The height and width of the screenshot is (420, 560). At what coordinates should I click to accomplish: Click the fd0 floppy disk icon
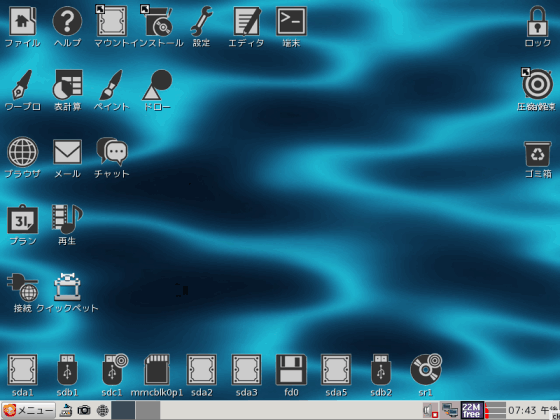point(291,370)
